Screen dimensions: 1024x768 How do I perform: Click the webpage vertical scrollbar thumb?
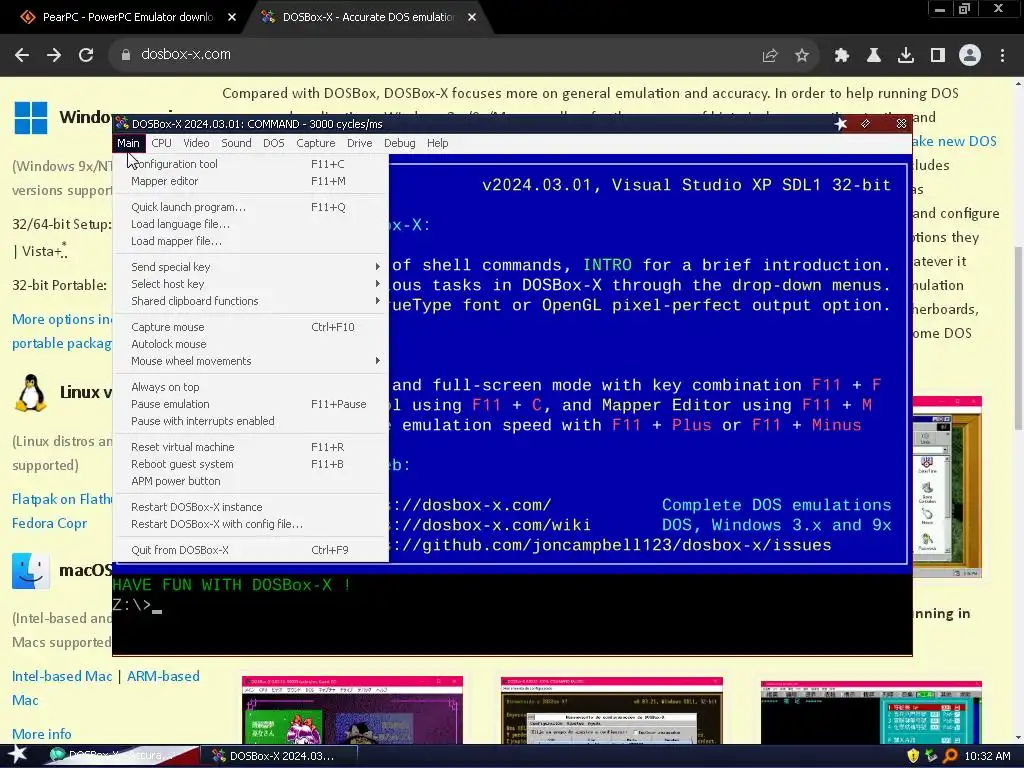coord(1017,338)
